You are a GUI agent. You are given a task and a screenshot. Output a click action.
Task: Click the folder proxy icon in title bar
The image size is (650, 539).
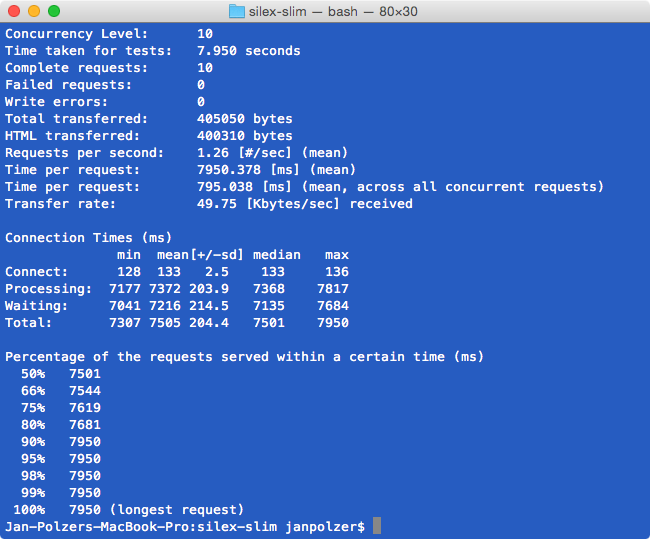237,11
